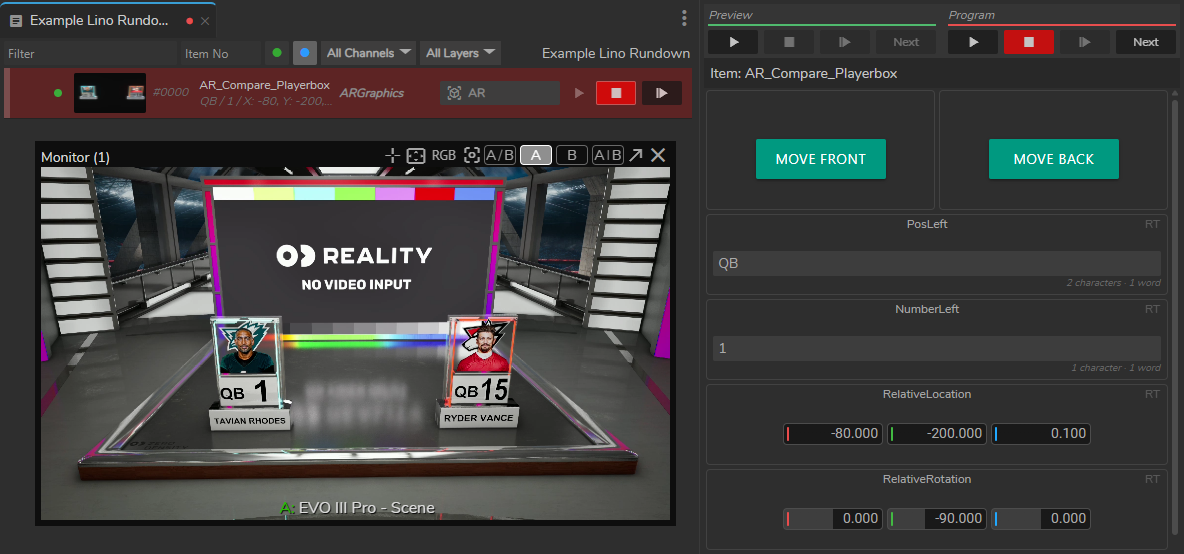Continue the AR_Compare_Playerbox rundown row
Screen dimensions: 1184x554
[661, 93]
